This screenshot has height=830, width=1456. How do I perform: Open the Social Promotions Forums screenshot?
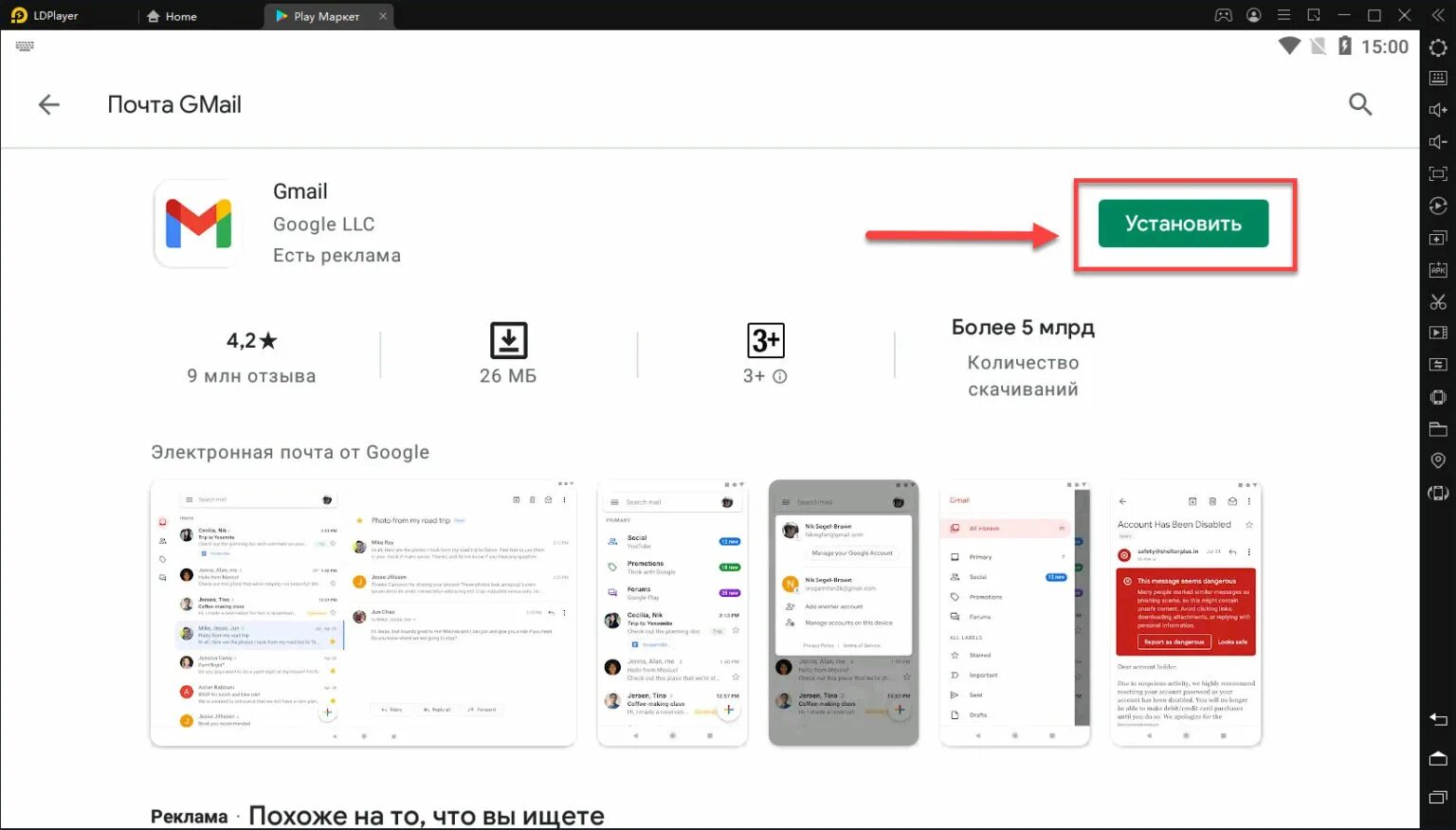coord(672,613)
